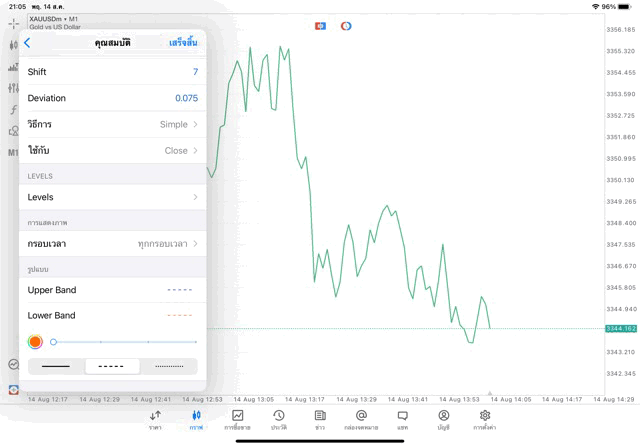The height and width of the screenshot is (447, 640).
Task: Expand the Levels row
Action: 112,197
